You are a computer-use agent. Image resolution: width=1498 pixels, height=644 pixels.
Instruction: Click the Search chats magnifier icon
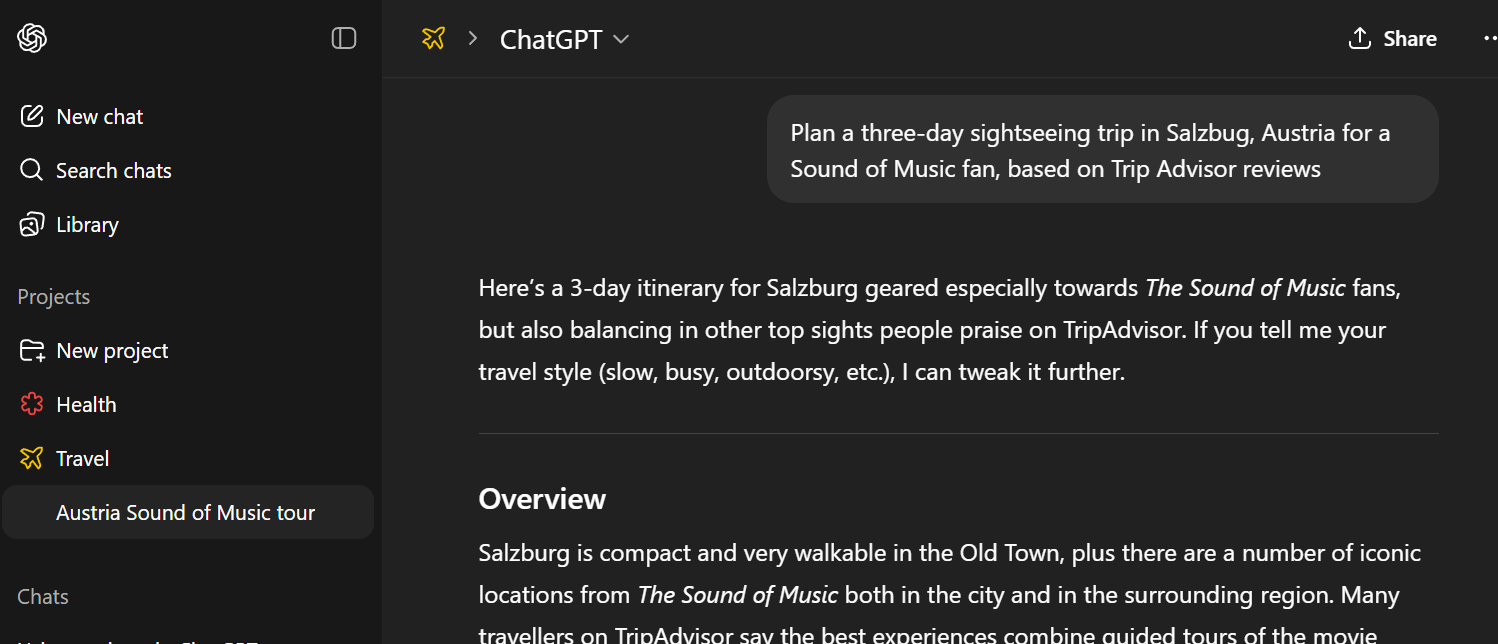(x=32, y=170)
